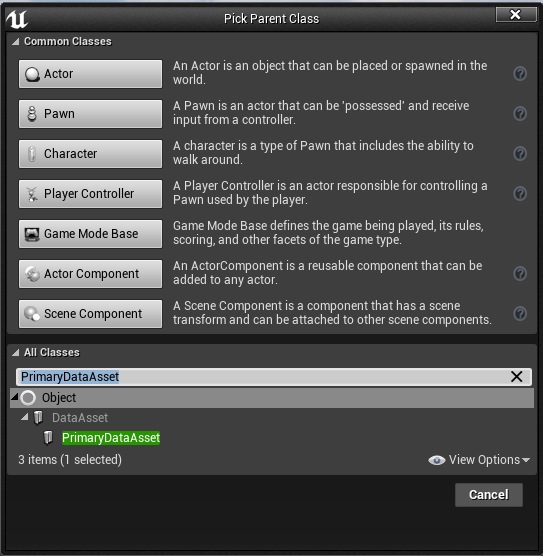Clear the class search with X icon
The image size is (543, 556).
point(516,377)
